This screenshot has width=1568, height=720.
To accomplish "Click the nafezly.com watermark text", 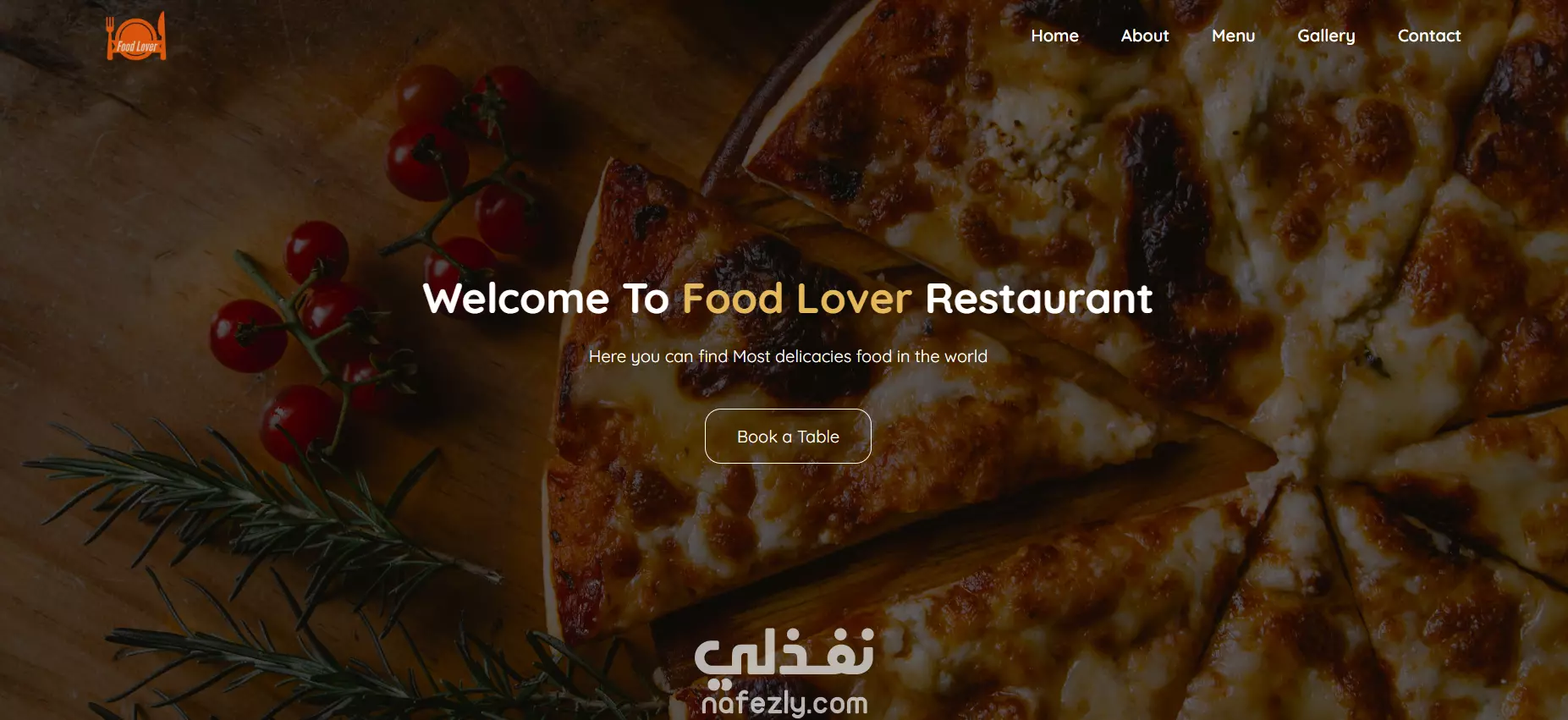I will tap(784, 703).
